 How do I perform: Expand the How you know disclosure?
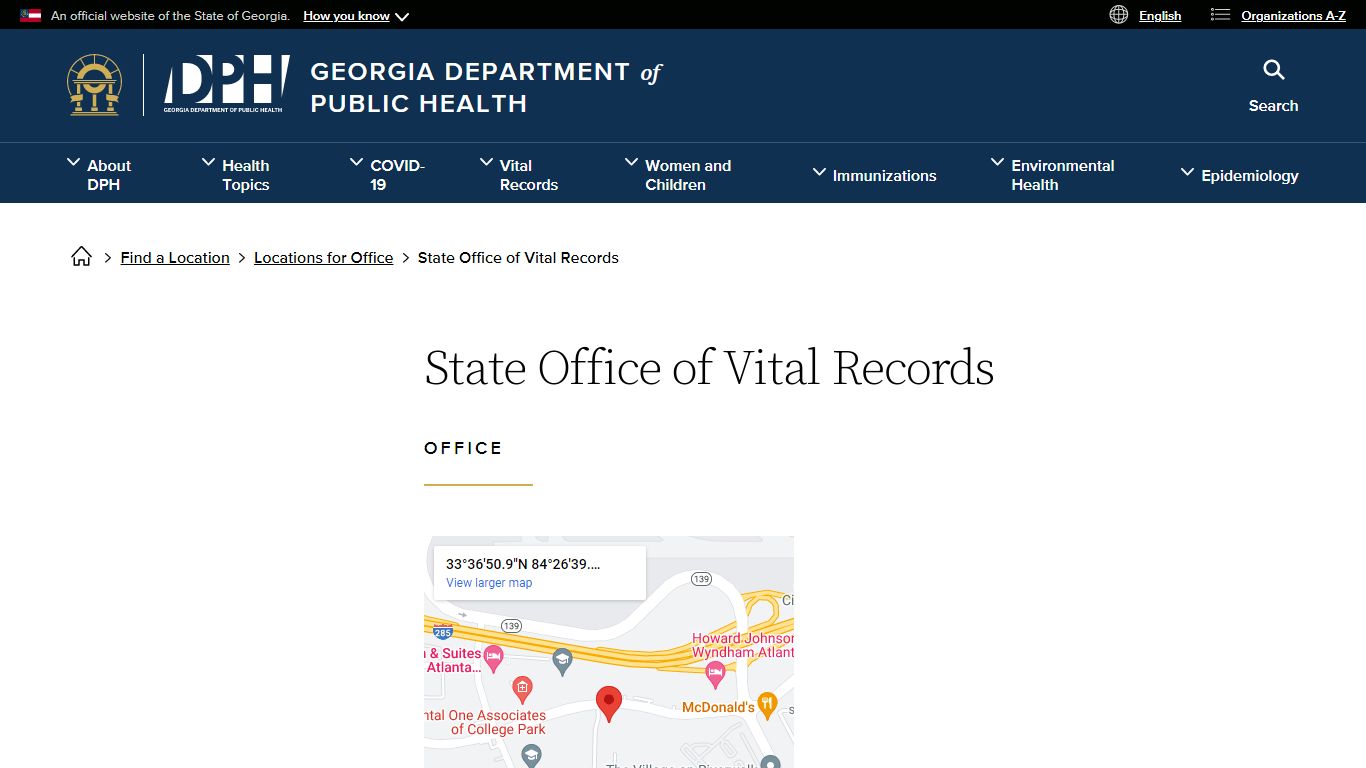[356, 16]
